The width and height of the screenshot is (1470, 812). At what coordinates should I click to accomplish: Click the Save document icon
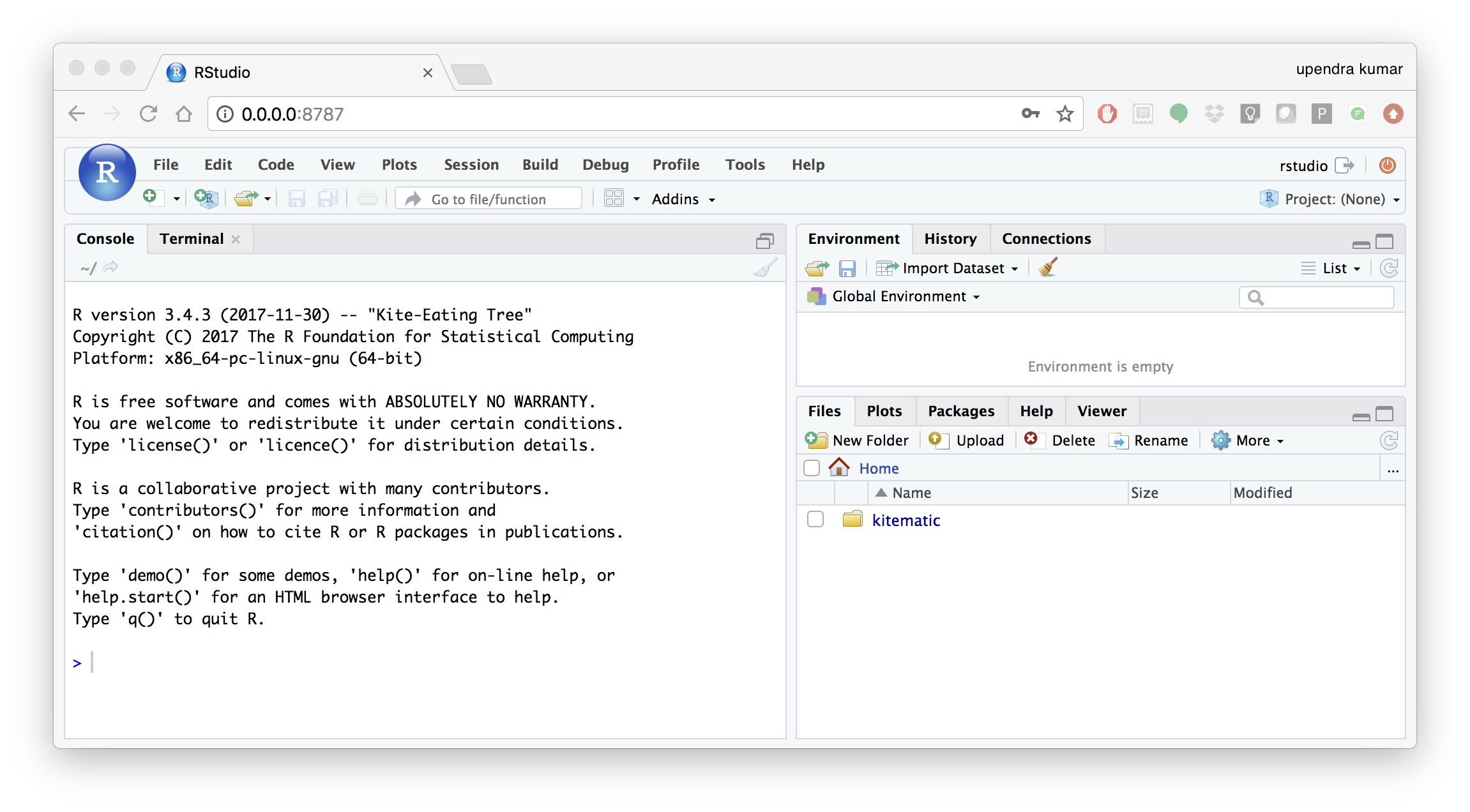296,199
